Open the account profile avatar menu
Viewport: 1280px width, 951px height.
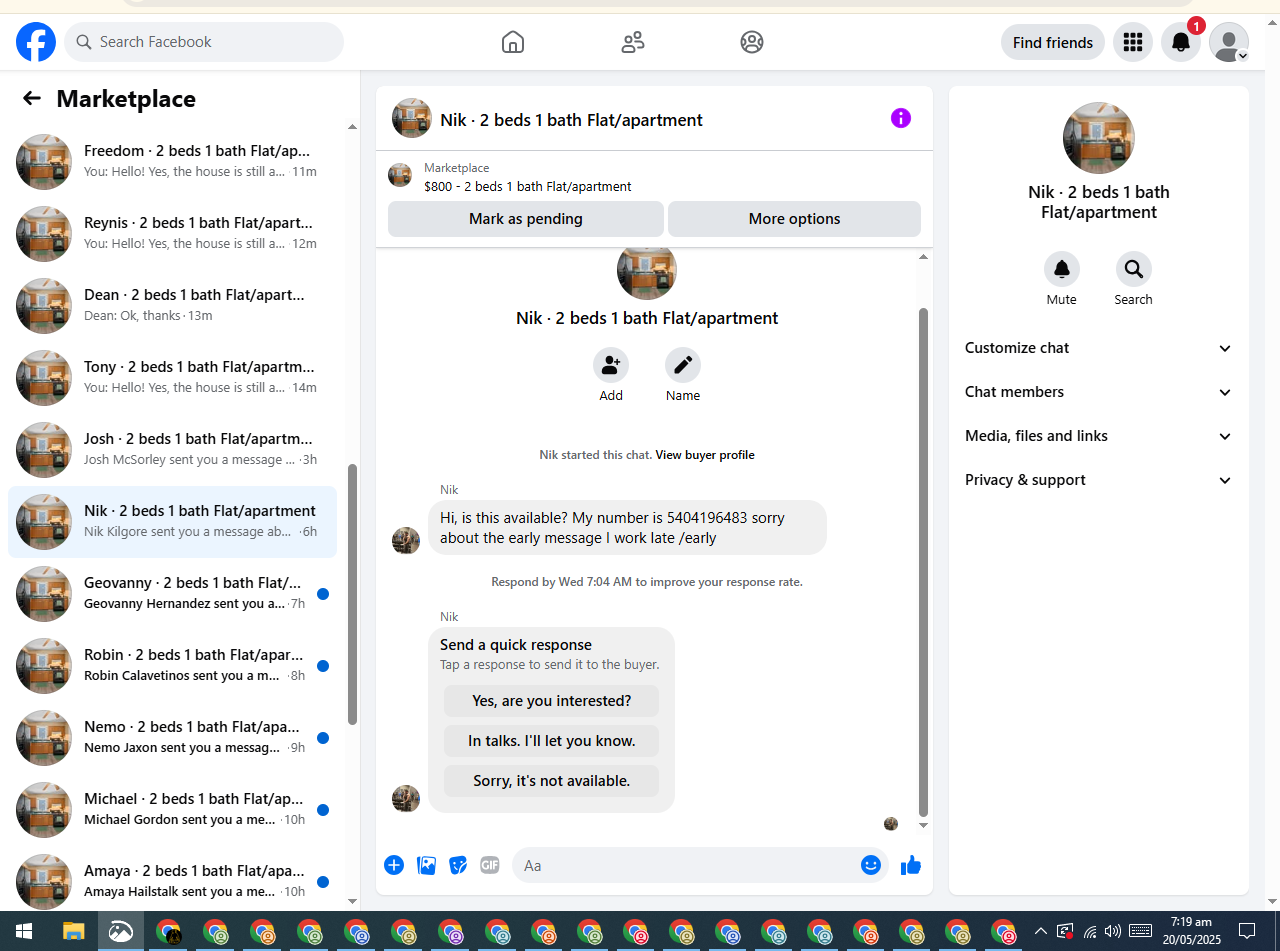(1229, 42)
